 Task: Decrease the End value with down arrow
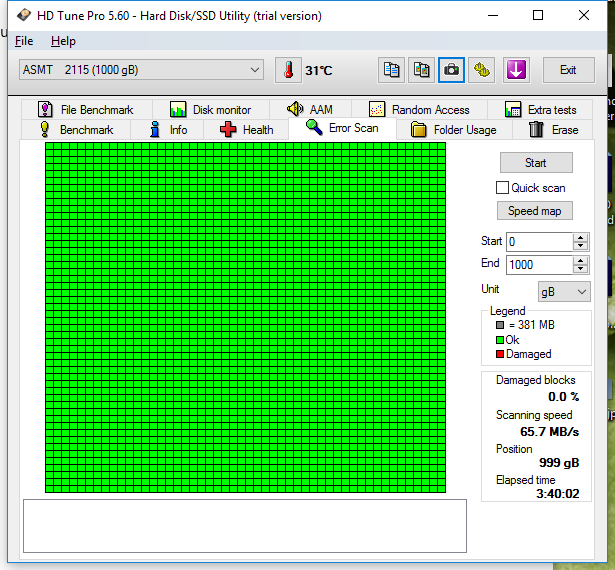(581, 269)
